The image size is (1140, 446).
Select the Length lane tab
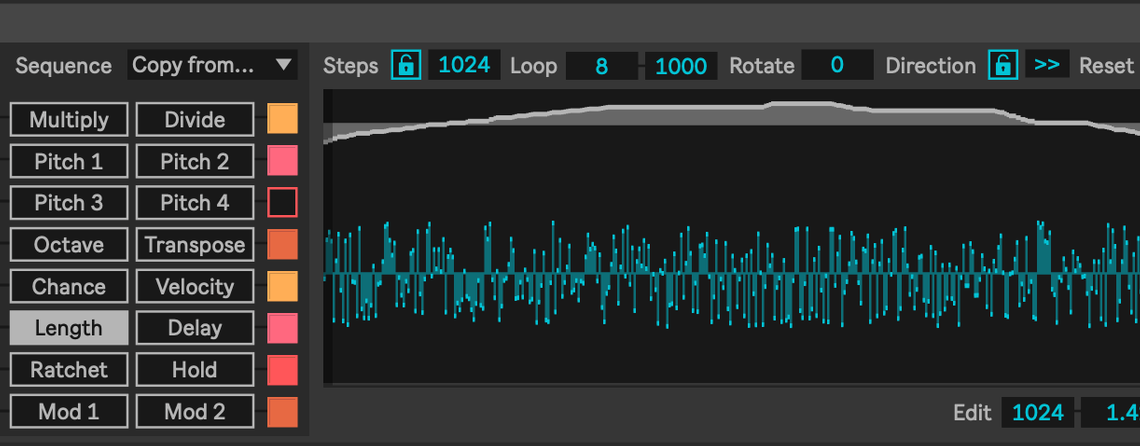click(69, 328)
